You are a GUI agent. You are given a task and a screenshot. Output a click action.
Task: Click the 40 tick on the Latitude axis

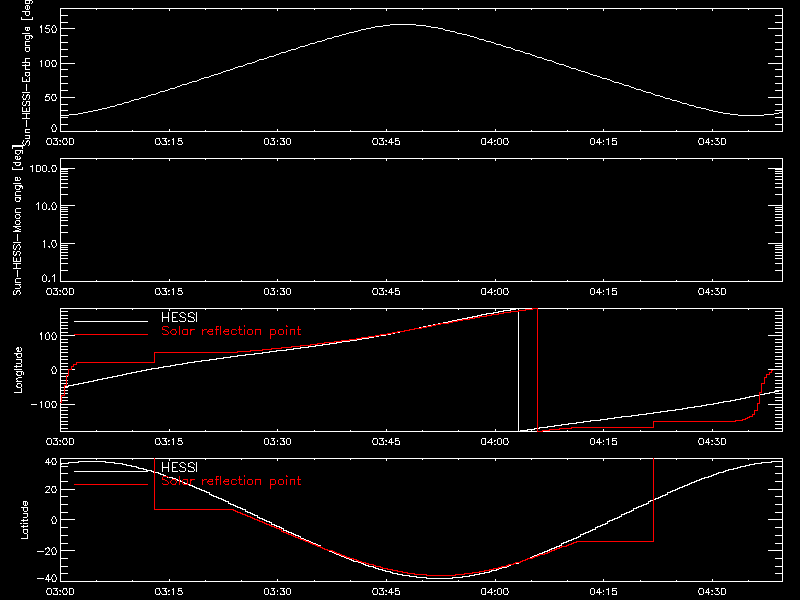point(51,462)
